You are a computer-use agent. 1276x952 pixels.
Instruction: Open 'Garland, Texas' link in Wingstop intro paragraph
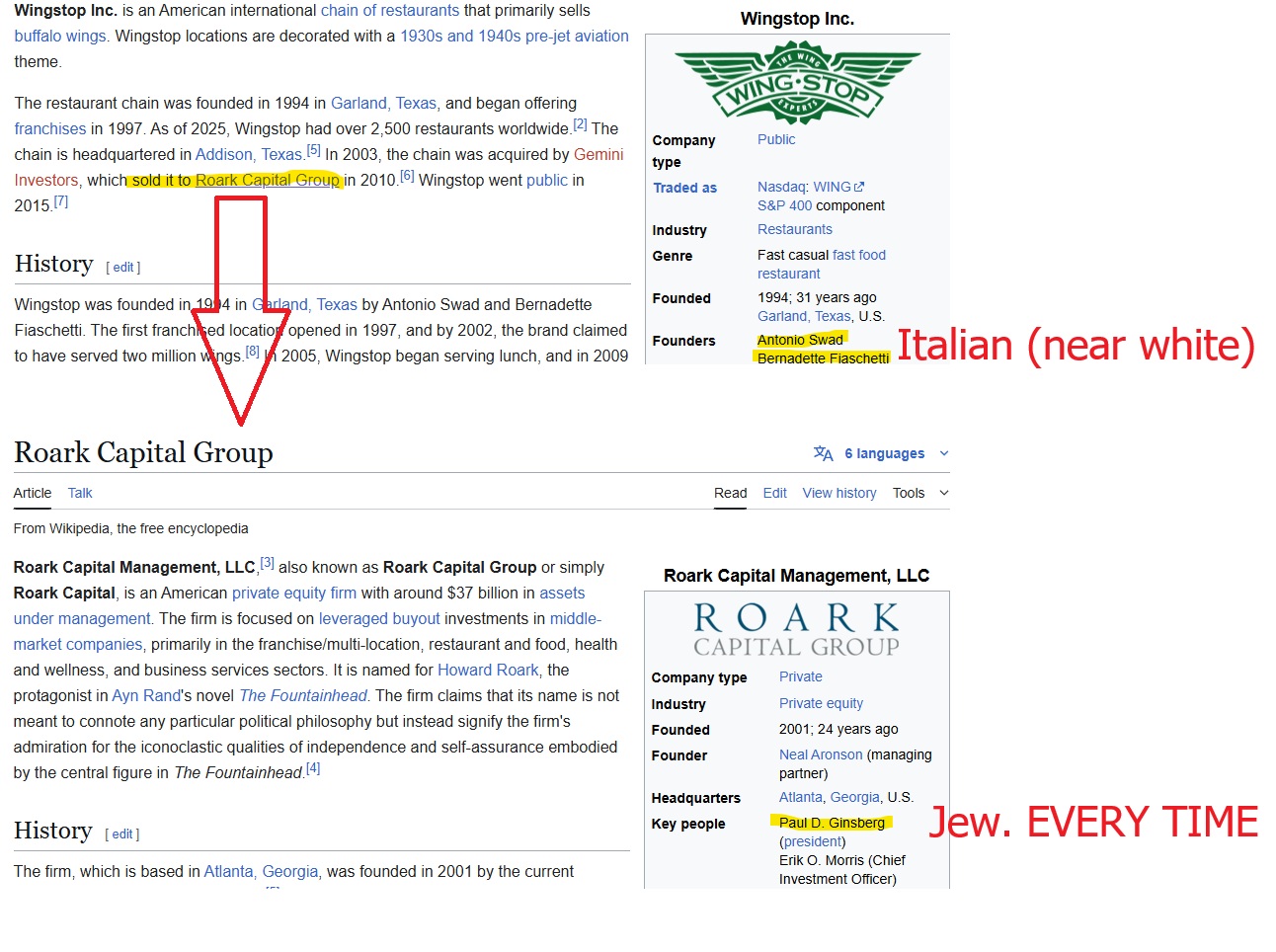(x=383, y=103)
